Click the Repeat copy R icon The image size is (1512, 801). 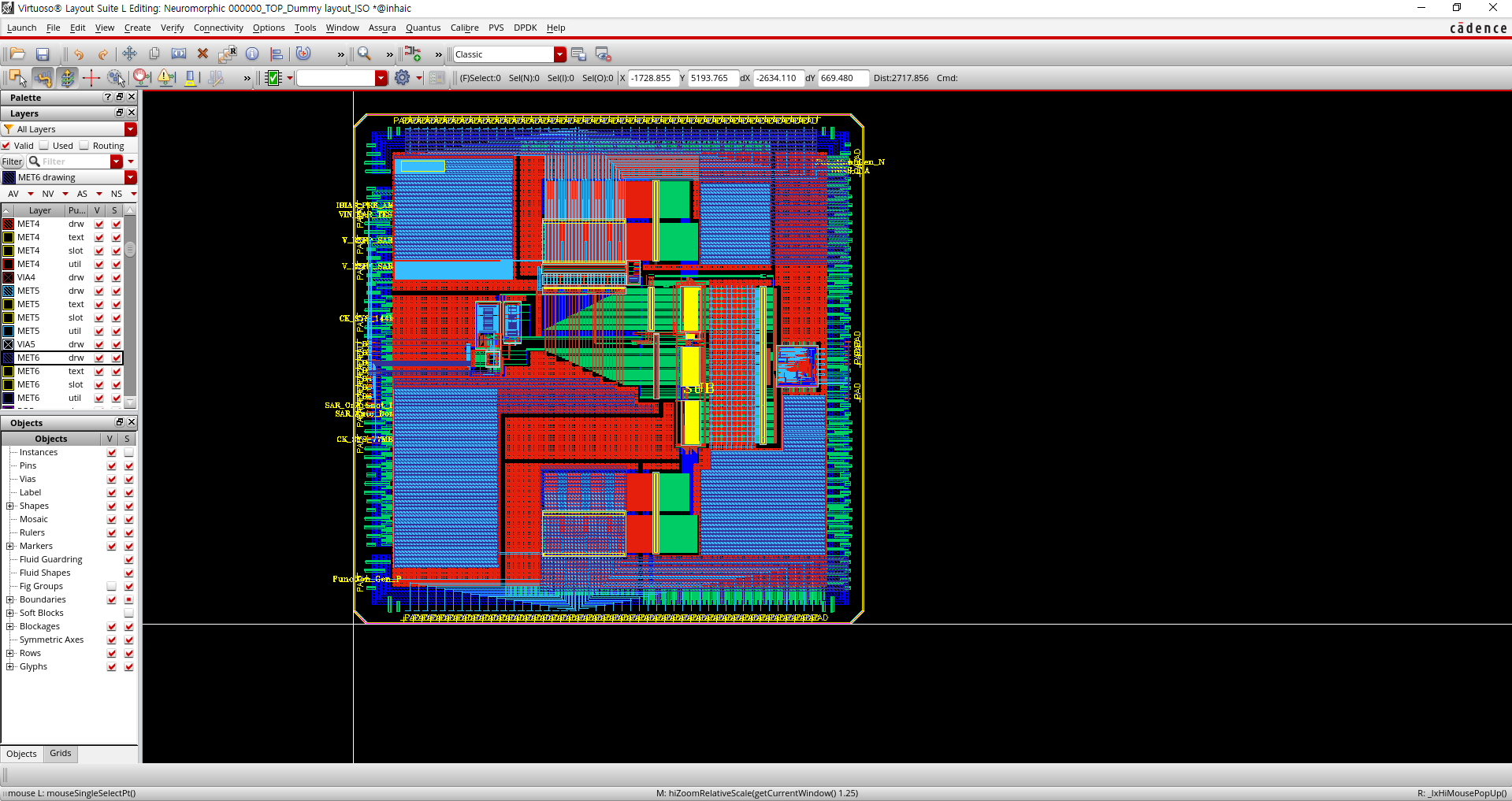[x=228, y=54]
